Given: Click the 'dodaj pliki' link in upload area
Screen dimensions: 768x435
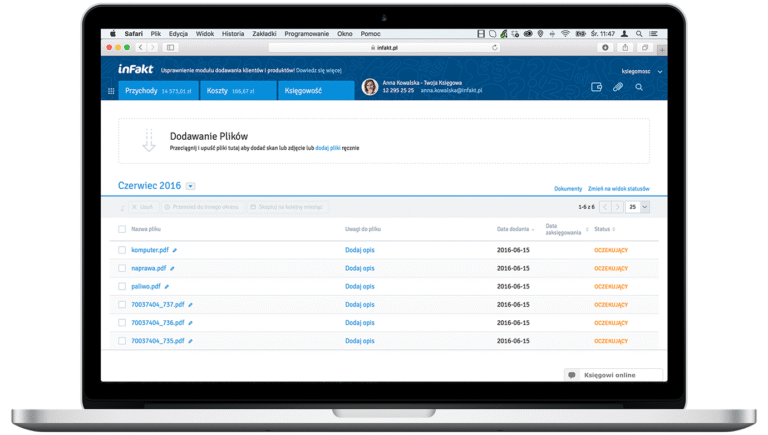Looking at the screenshot, I should click(328, 148).
